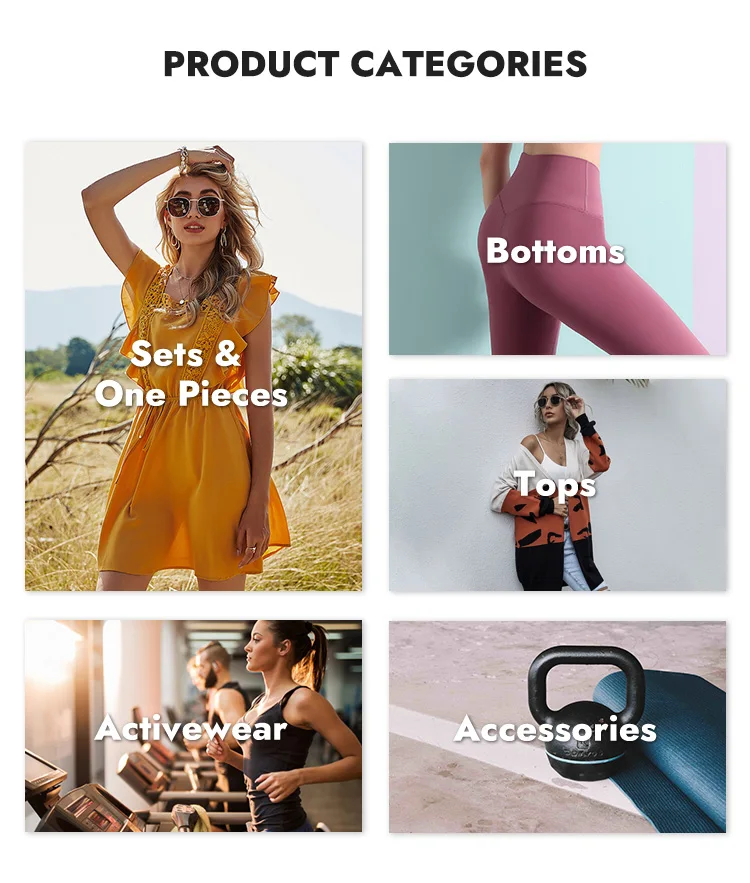Open the Tops category tile
750x883 pixels.
(x=557, y=485)
